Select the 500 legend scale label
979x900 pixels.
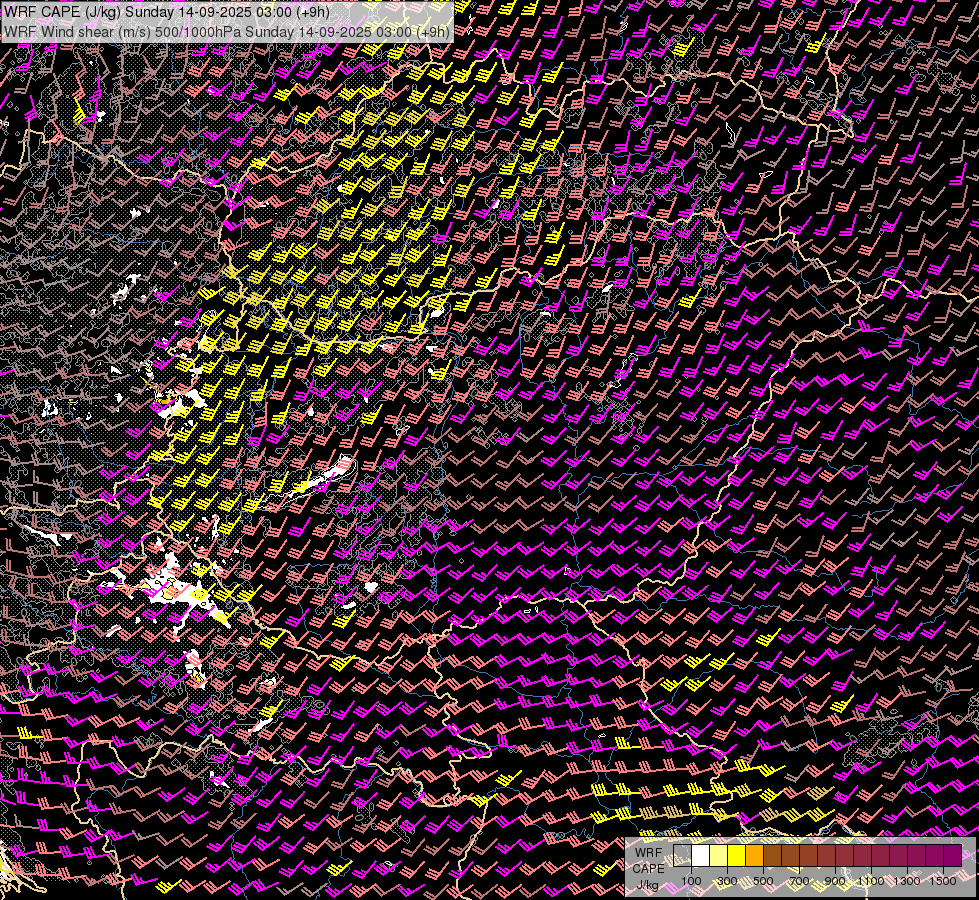763,881
